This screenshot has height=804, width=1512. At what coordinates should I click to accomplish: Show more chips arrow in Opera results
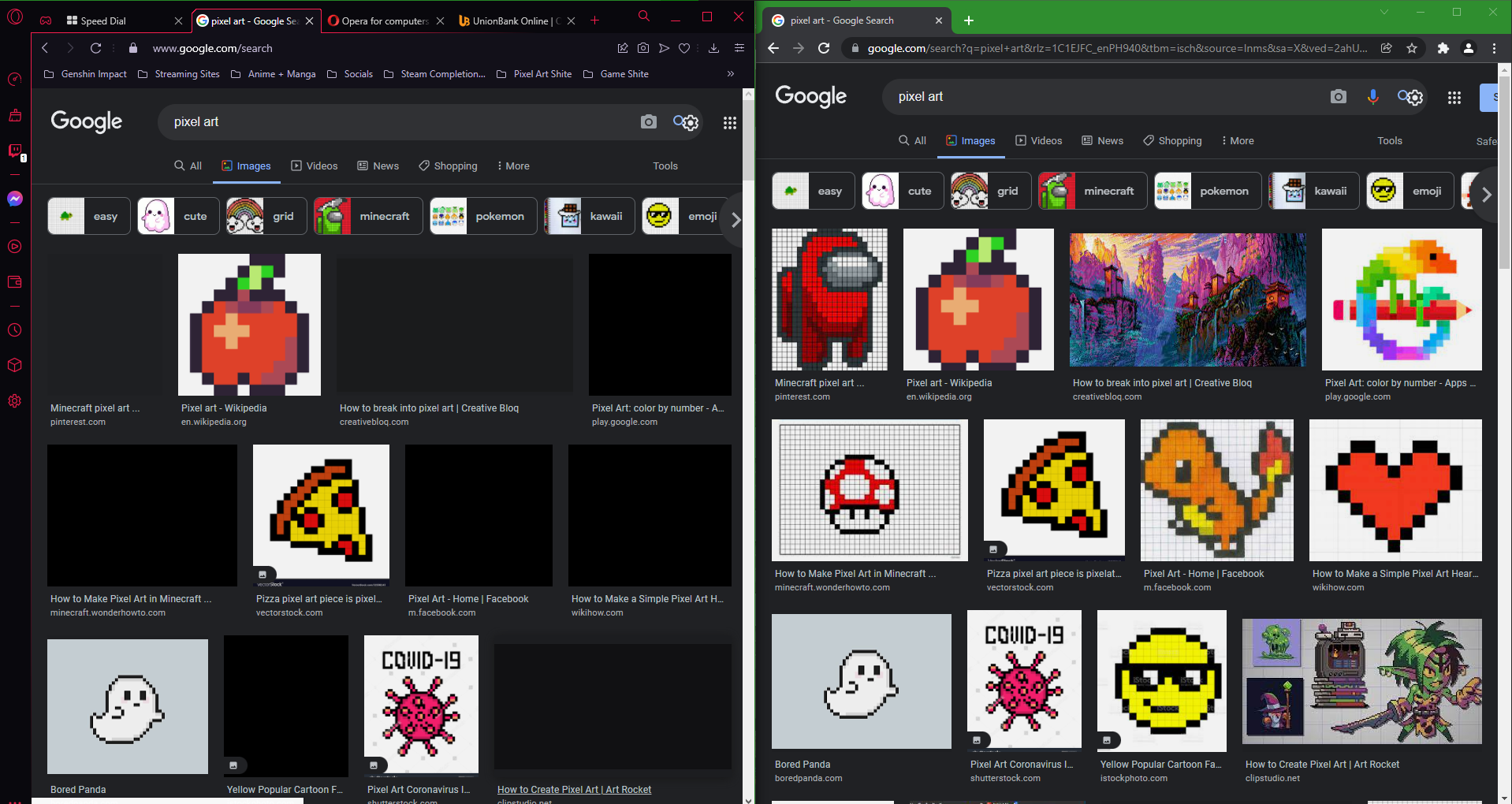pos(736,220)
